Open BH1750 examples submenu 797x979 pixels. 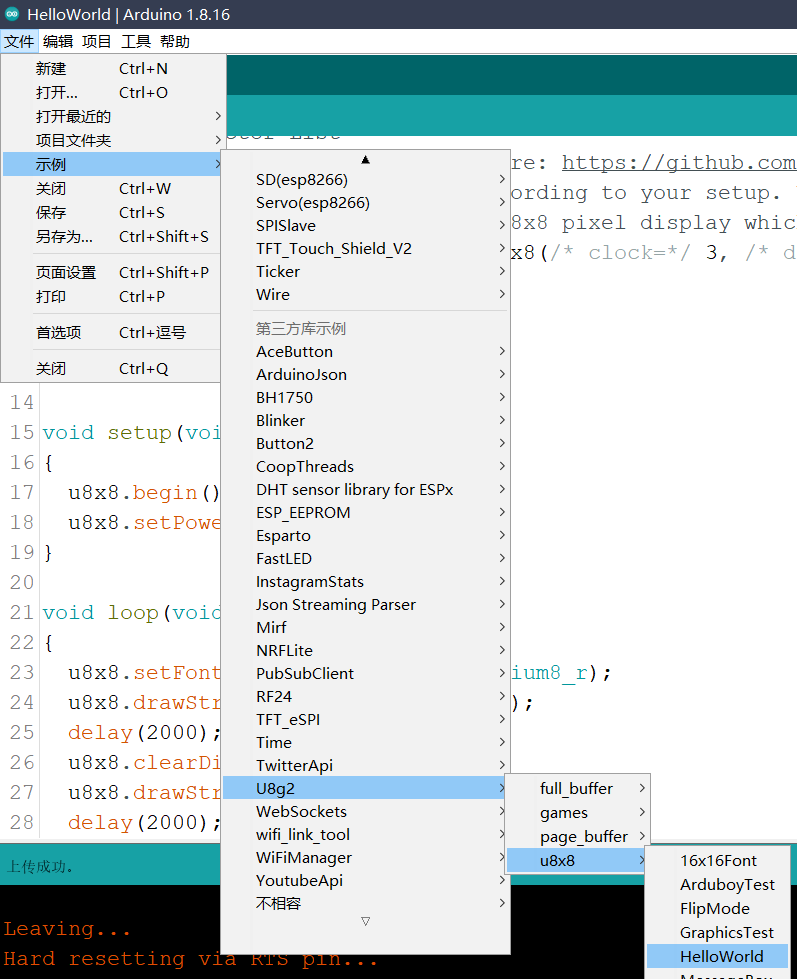tap(366, 398)
